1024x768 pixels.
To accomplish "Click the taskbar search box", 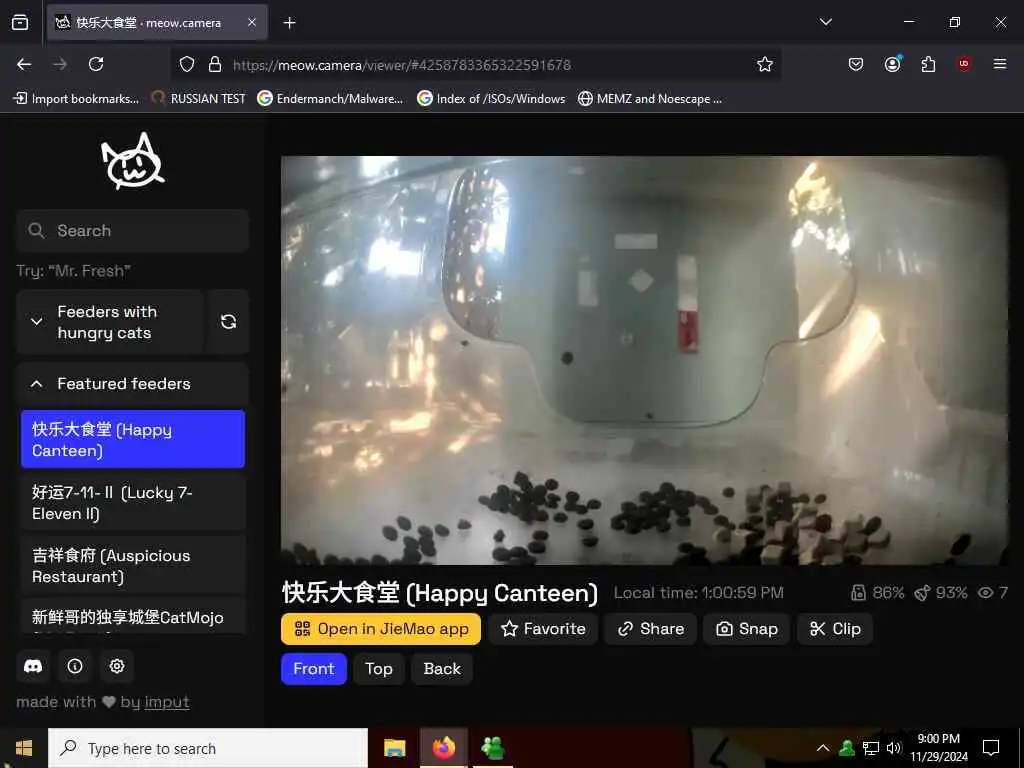I will tap(208, 748).
